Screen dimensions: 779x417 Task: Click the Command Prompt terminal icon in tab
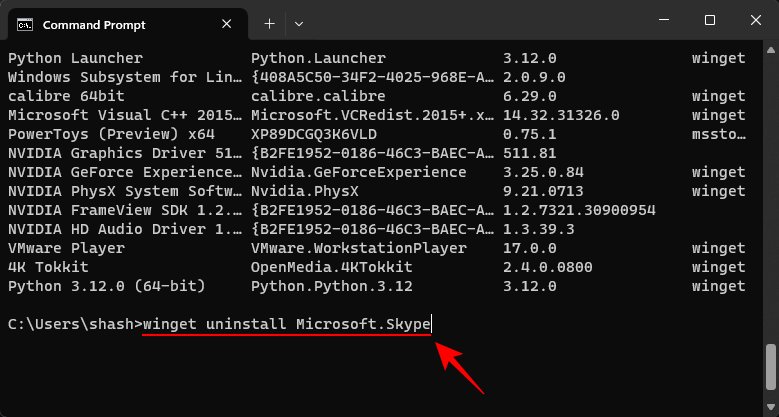point(25,23)
